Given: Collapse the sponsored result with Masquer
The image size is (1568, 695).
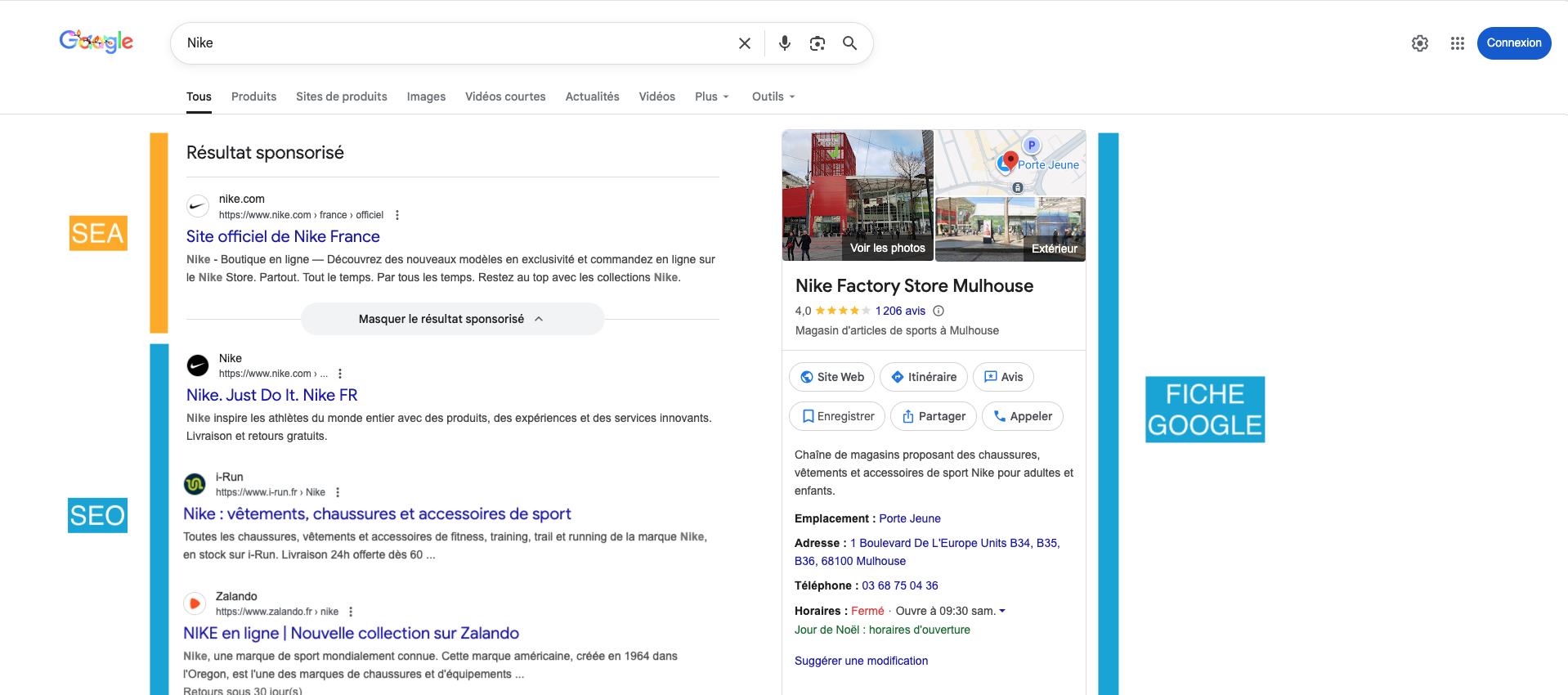Looking at the screenshot, I should click(x=452, y=319).
